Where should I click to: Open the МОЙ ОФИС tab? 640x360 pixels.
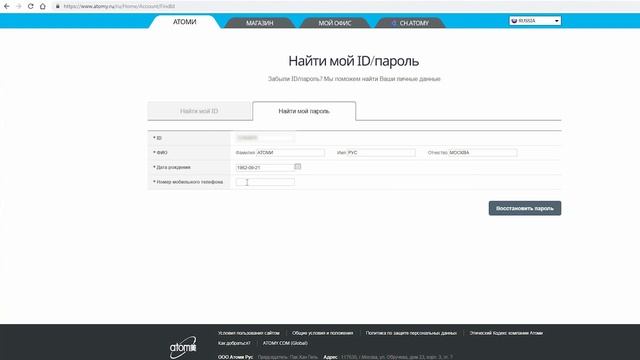click(x=335, y=23)
